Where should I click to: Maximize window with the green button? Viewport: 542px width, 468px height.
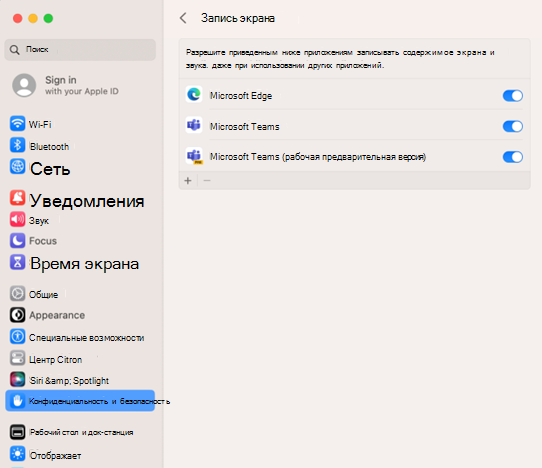coord(48,18)
